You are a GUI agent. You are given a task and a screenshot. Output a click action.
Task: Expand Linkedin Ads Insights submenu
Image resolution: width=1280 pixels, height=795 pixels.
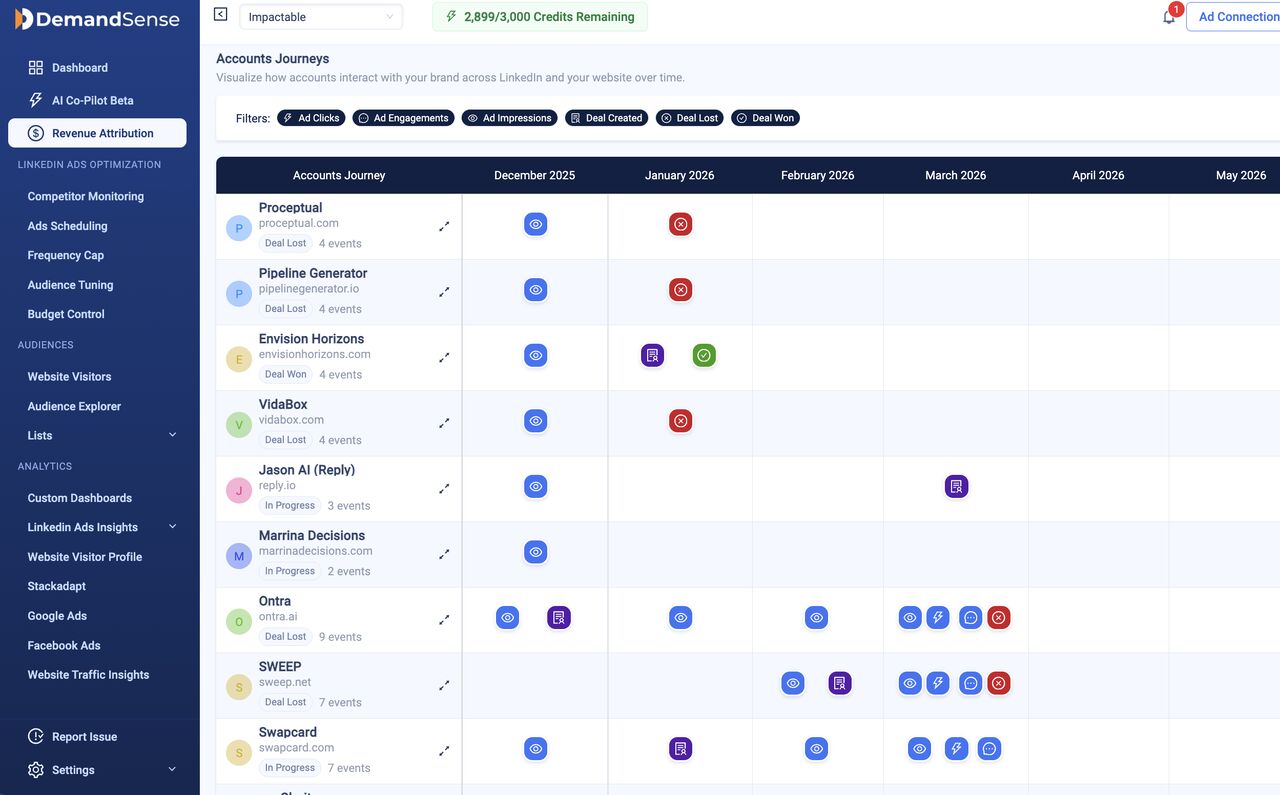pyautogui.click(x=172, y=527)
